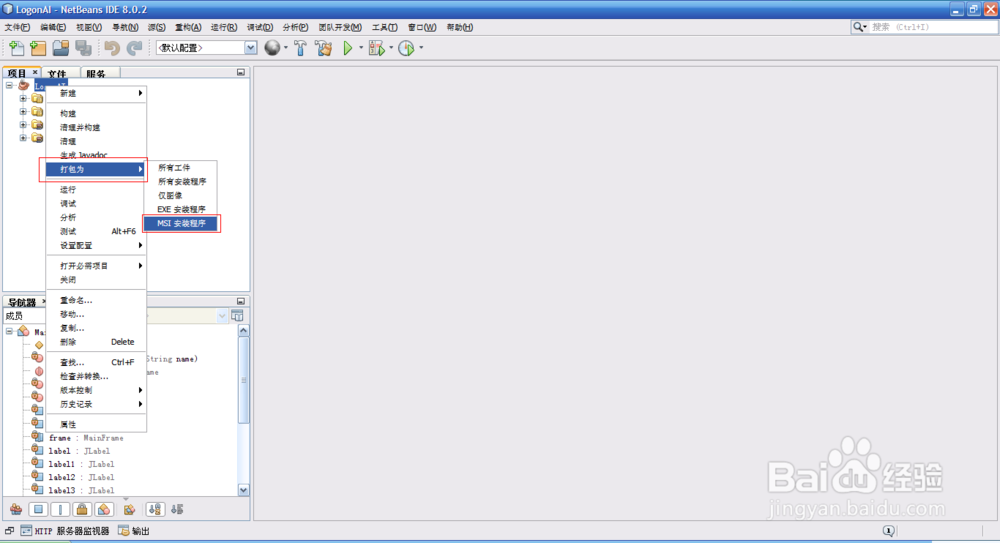This screenshot has height=543, width=1000.
Task: Open the 新建 submenu in context menu
Action: click(x=96, y=93)
